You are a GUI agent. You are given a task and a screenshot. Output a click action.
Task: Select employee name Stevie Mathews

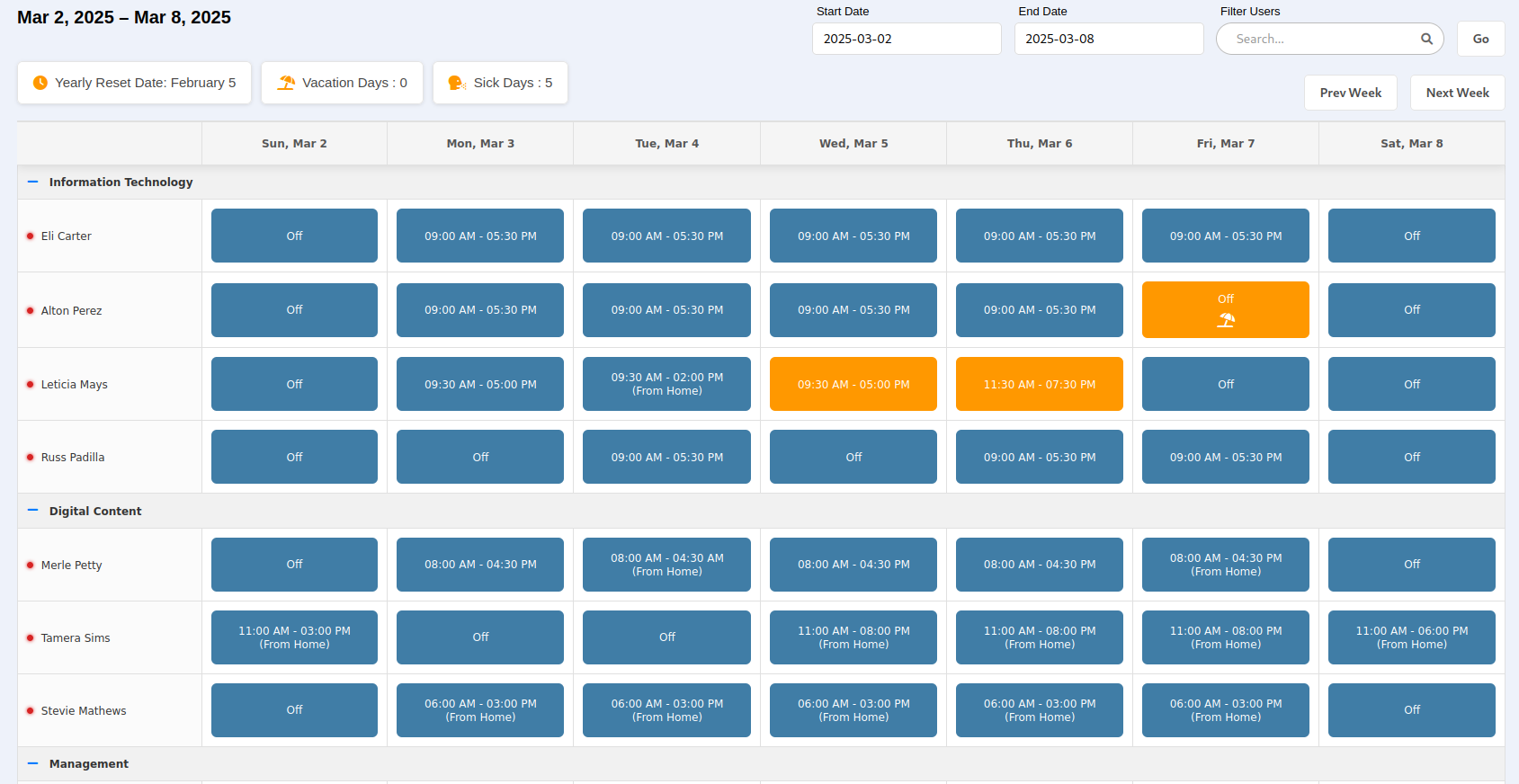[84, 711]
